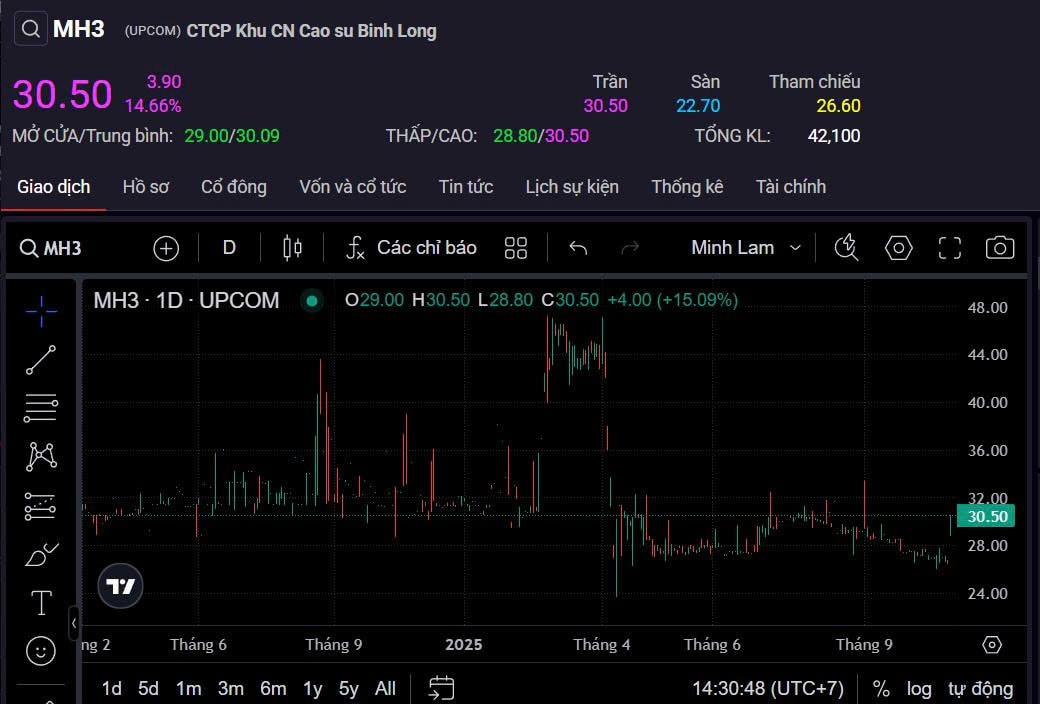
Task: Open chart settings hexagon icon
Action: point(899,248)
